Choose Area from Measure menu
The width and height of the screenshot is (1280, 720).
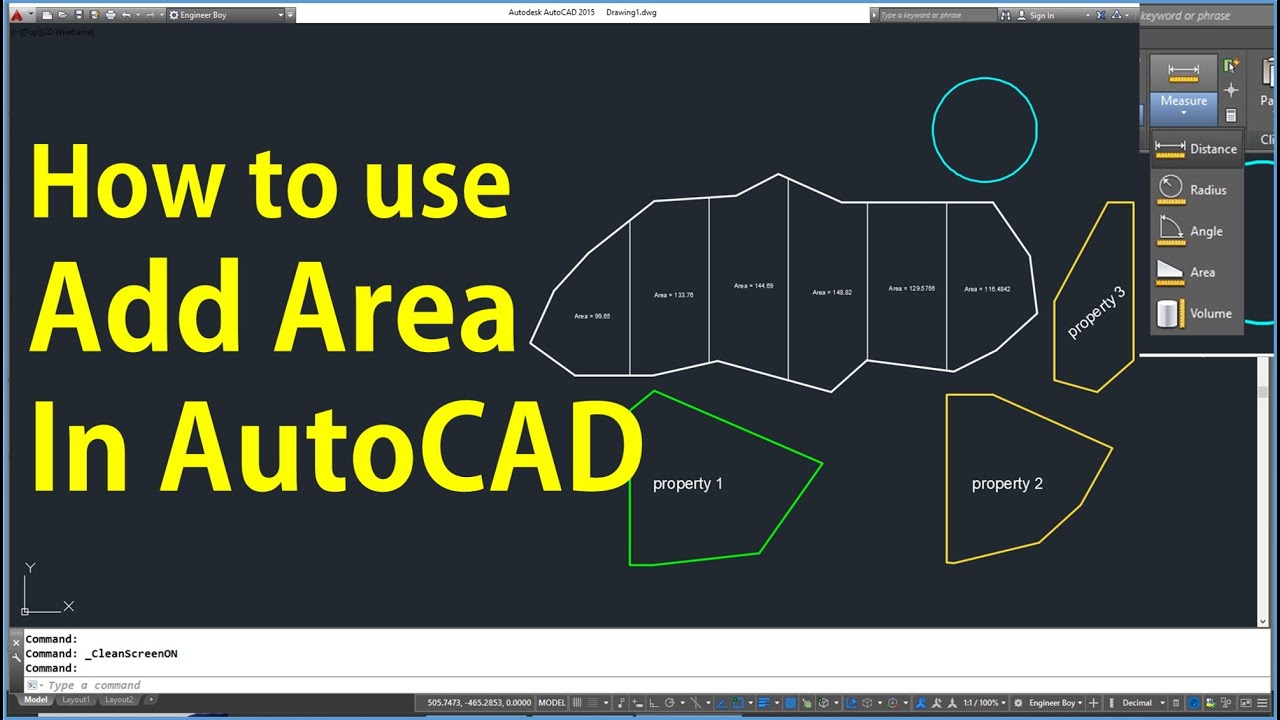pos(1197,272)
